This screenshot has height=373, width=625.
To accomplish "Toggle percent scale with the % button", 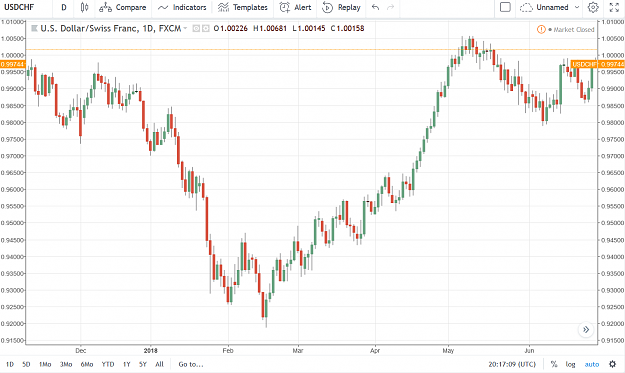I will click(554, 364).
